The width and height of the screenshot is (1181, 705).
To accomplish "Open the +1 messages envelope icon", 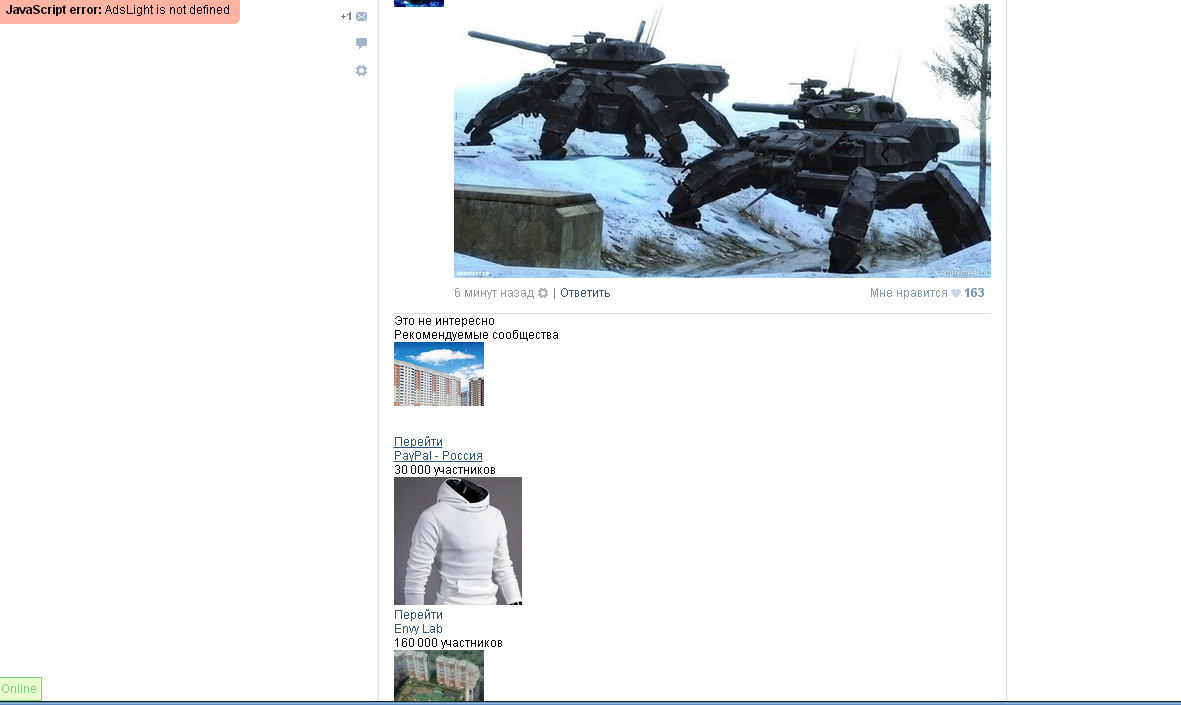I will pos(362,17).
